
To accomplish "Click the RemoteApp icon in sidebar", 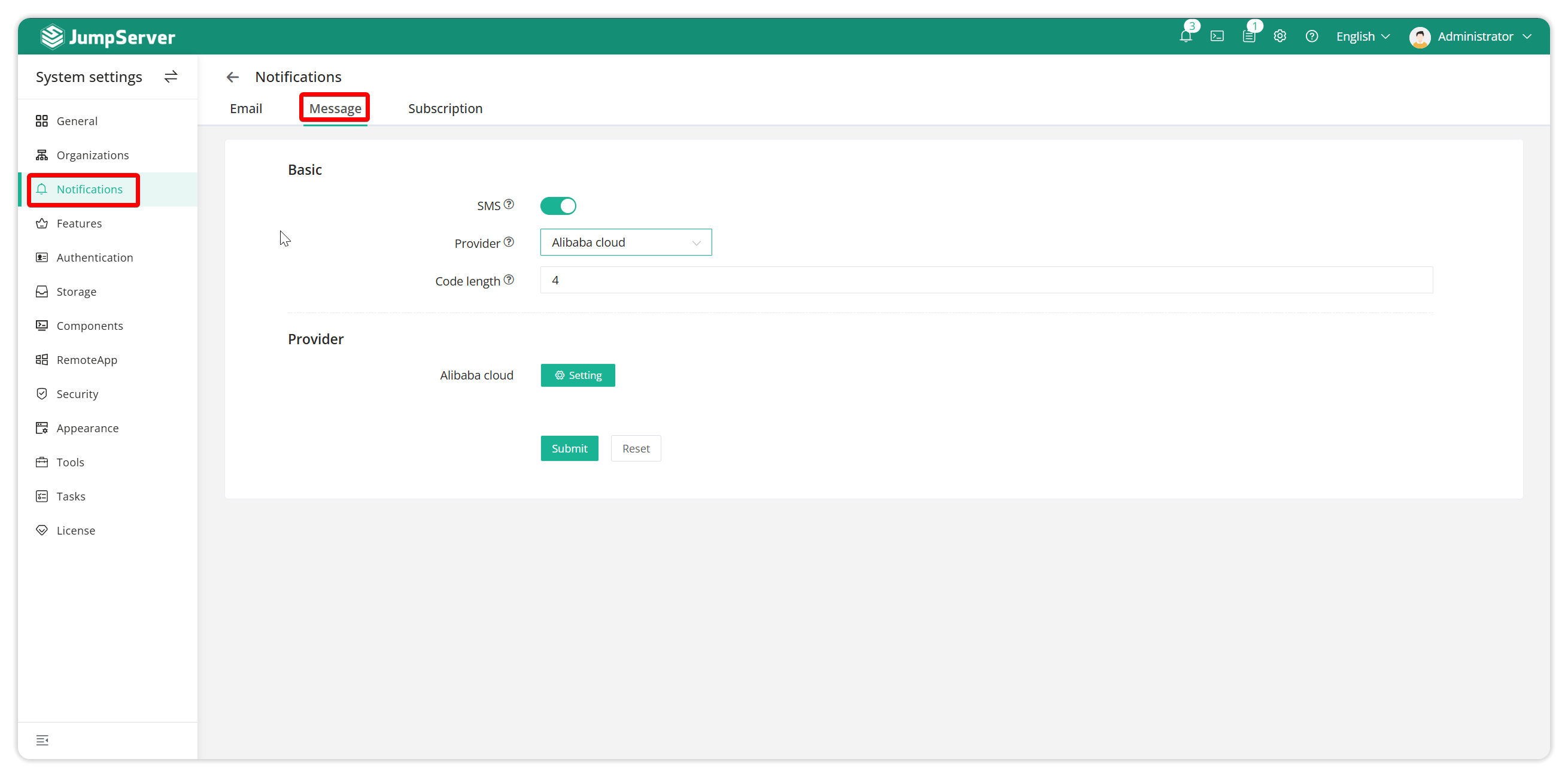I will pyautogui.click(x=41, y=359).
